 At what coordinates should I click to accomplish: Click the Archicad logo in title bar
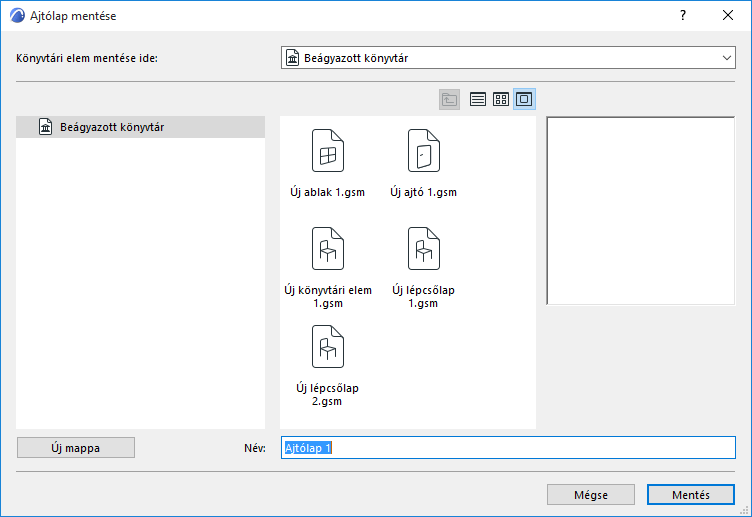click(x=17, y=15)
